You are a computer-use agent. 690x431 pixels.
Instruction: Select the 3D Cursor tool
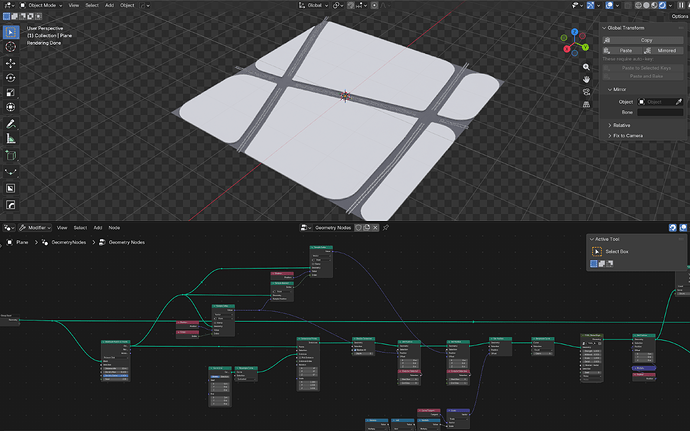tap(11, 47)
